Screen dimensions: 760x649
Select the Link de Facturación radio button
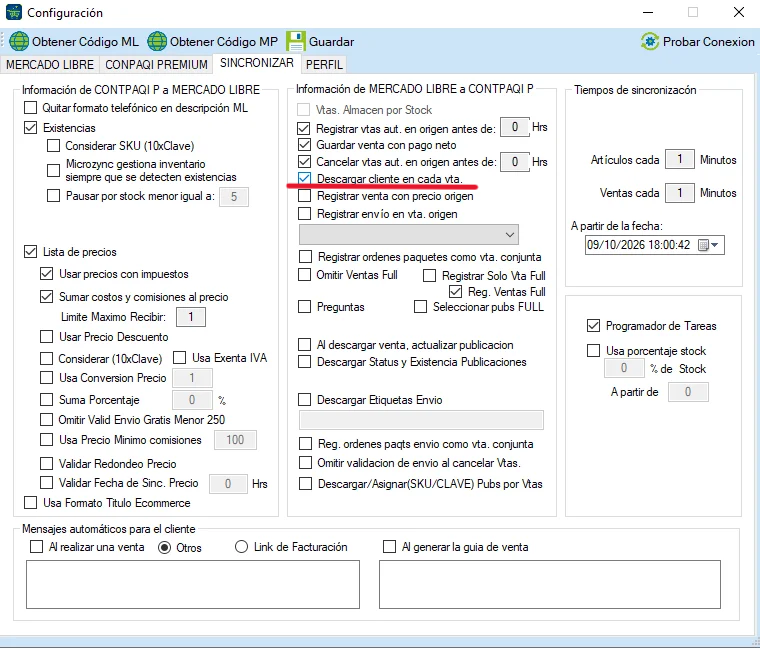tap(241, 547)
